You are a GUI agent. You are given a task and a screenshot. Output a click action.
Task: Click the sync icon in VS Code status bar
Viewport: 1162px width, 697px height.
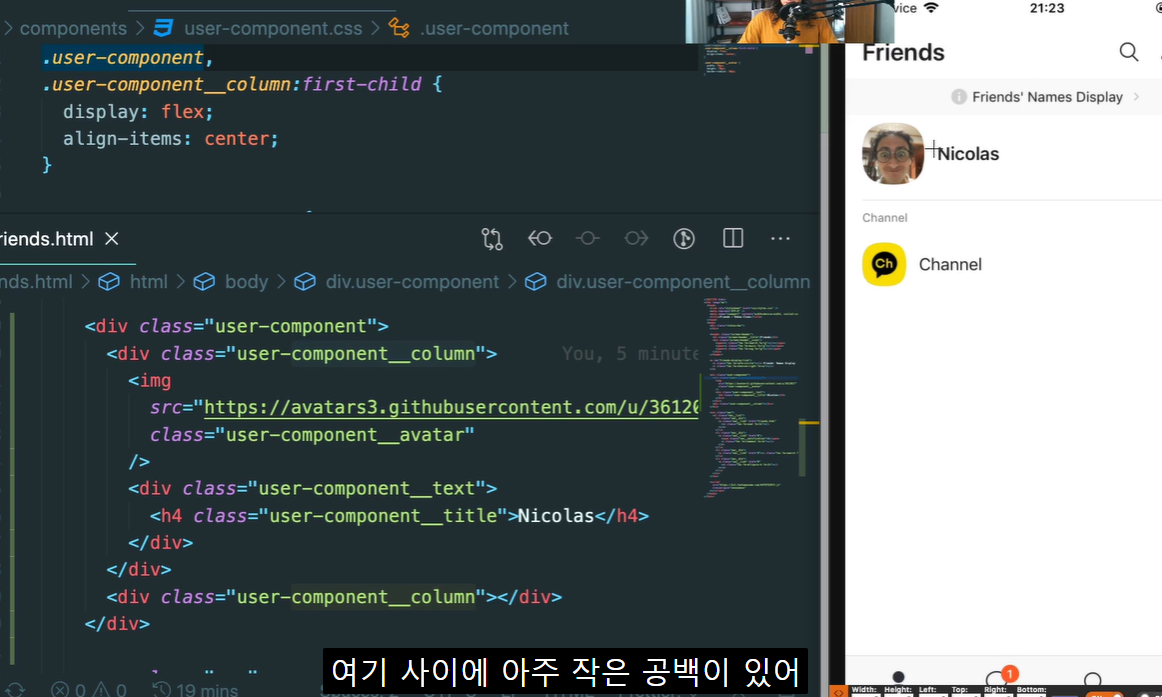pyautogui.click(x=15, y=690)
